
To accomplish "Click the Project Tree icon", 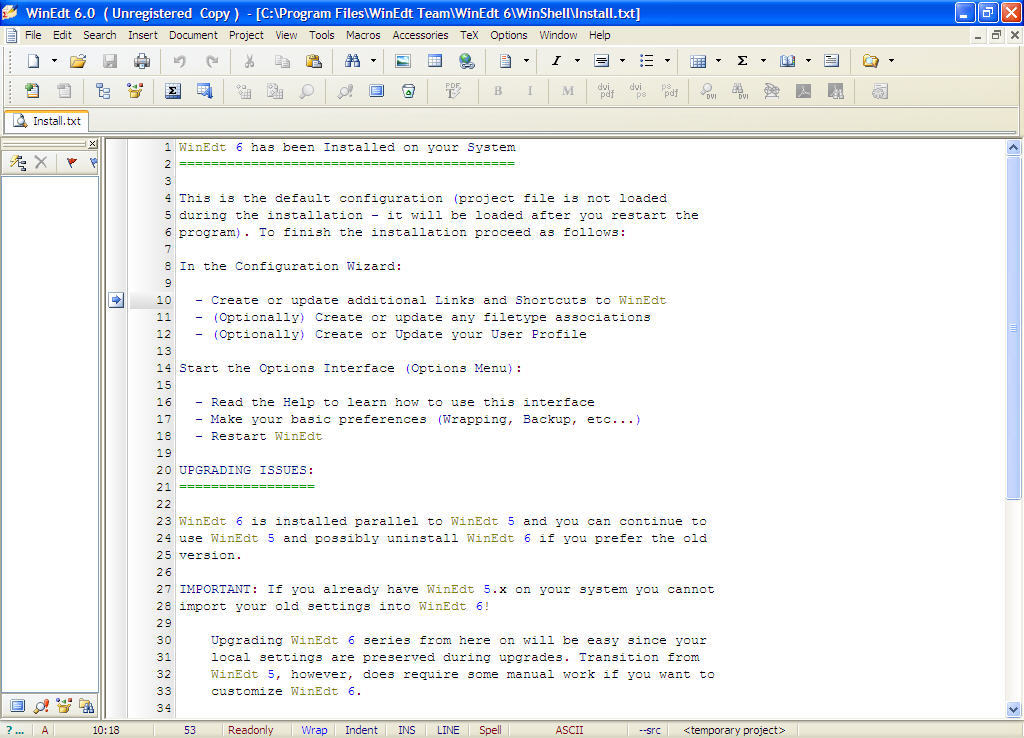I will [x=103, y=91].
